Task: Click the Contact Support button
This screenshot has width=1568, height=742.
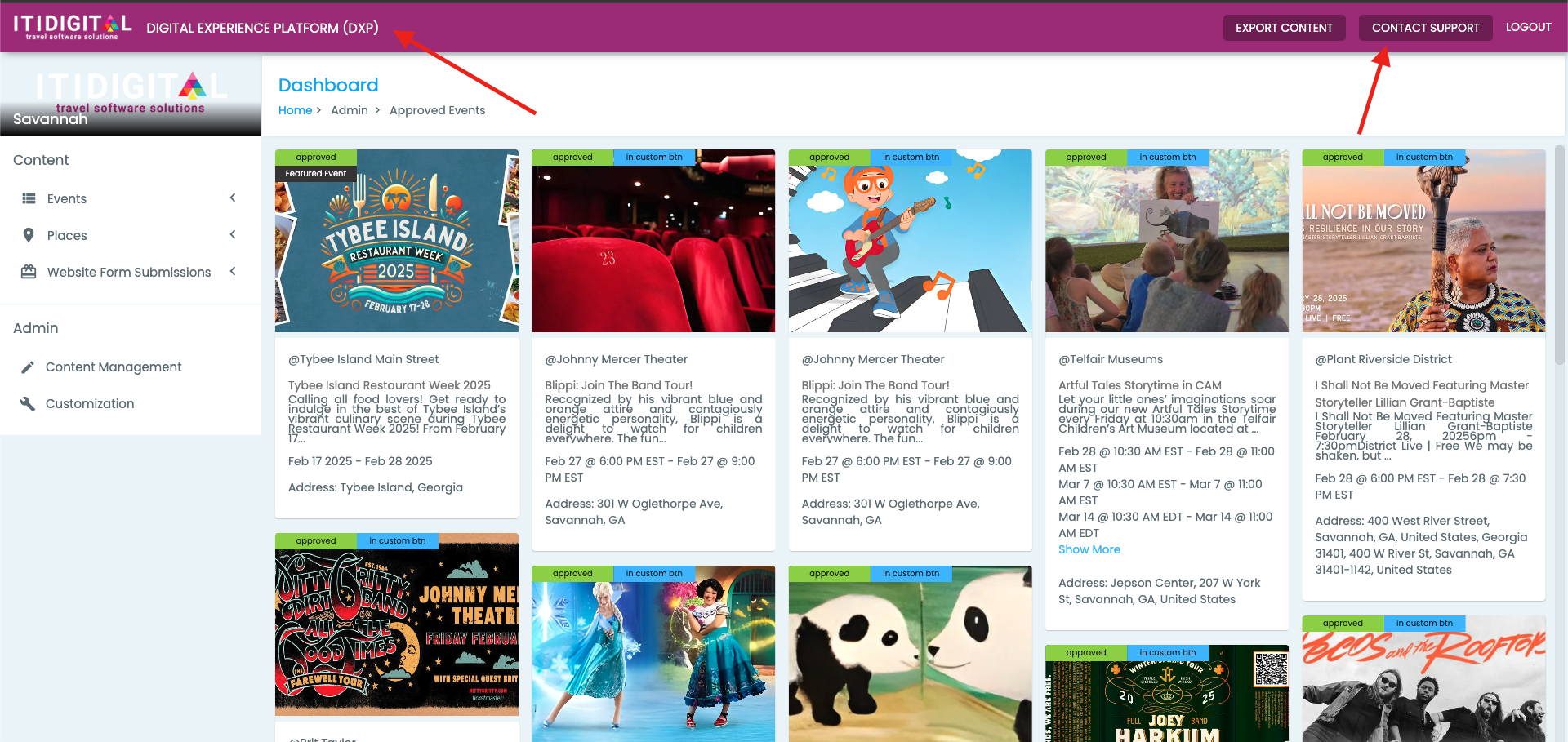Action: [x=1425, y=28]
